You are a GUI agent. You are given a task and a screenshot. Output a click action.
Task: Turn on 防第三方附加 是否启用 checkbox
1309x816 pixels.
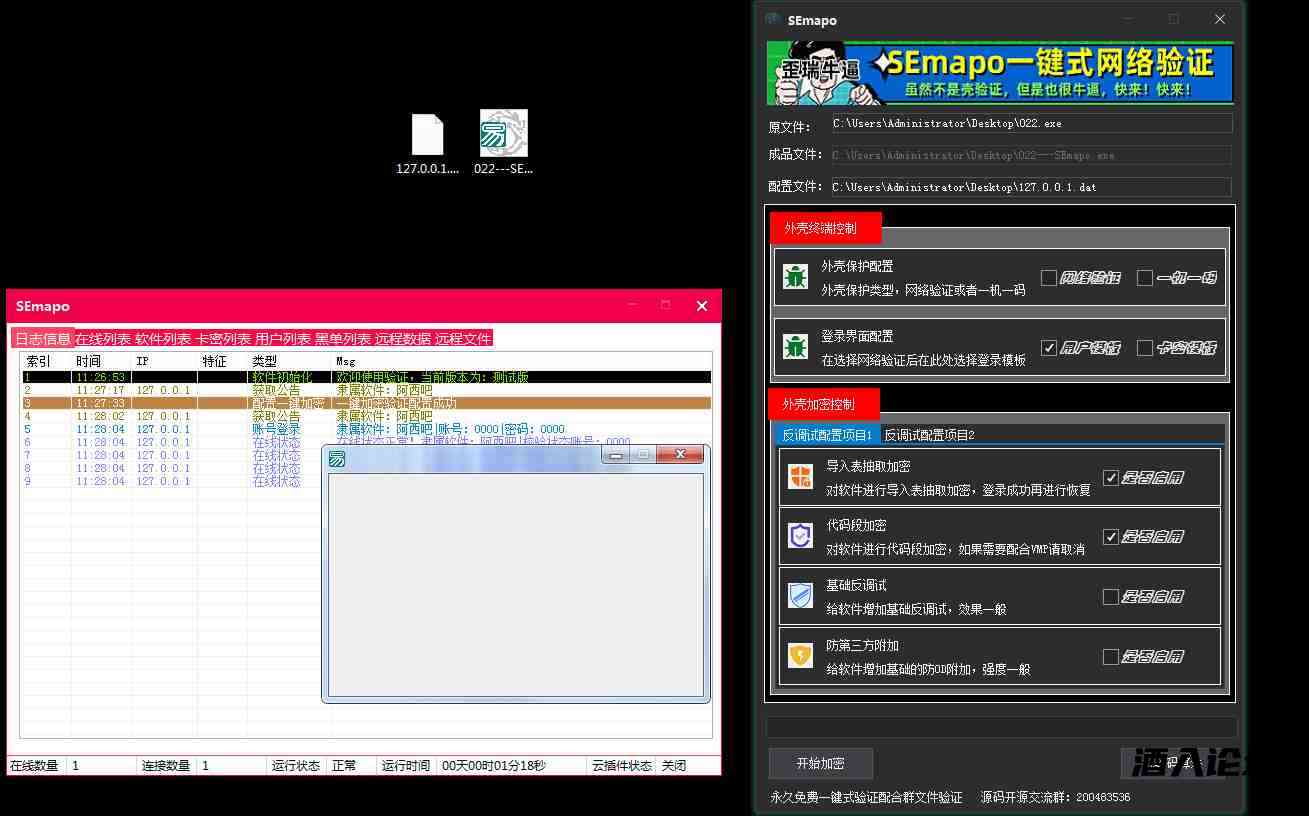(1110, 657)
